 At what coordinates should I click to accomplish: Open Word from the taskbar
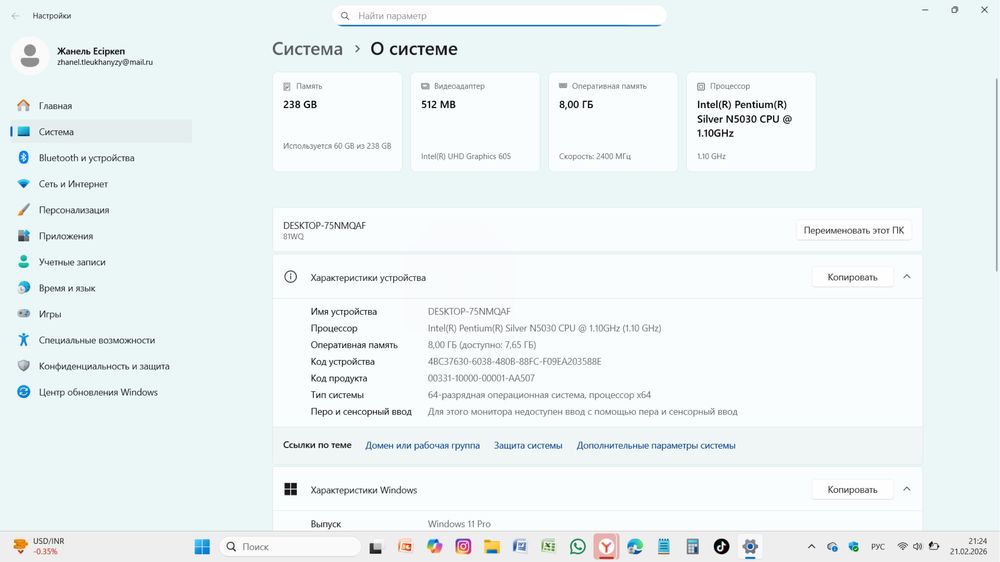coord(520,547)
